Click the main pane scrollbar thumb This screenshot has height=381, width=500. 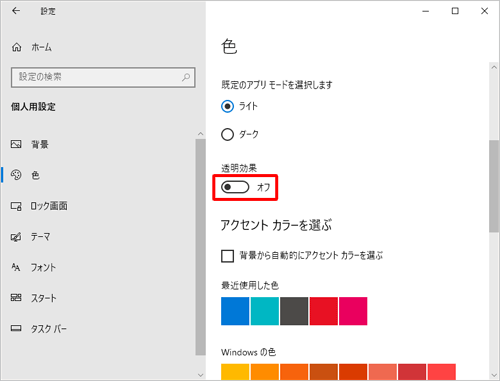[x=494, y=186]
